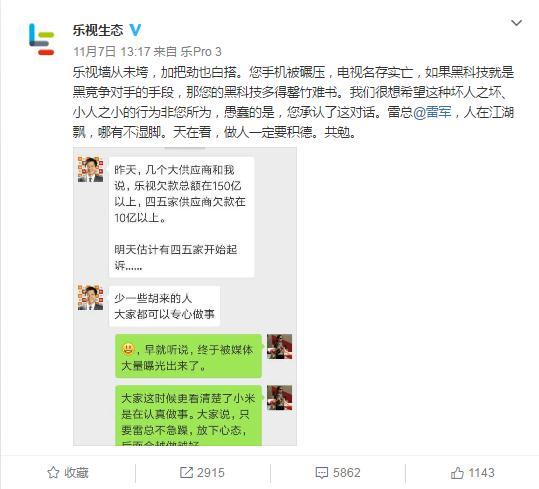The width and height of the screenshot is (539, 489).
Task: Click the 1143 likes count
Action: click(x=481, y=473)
